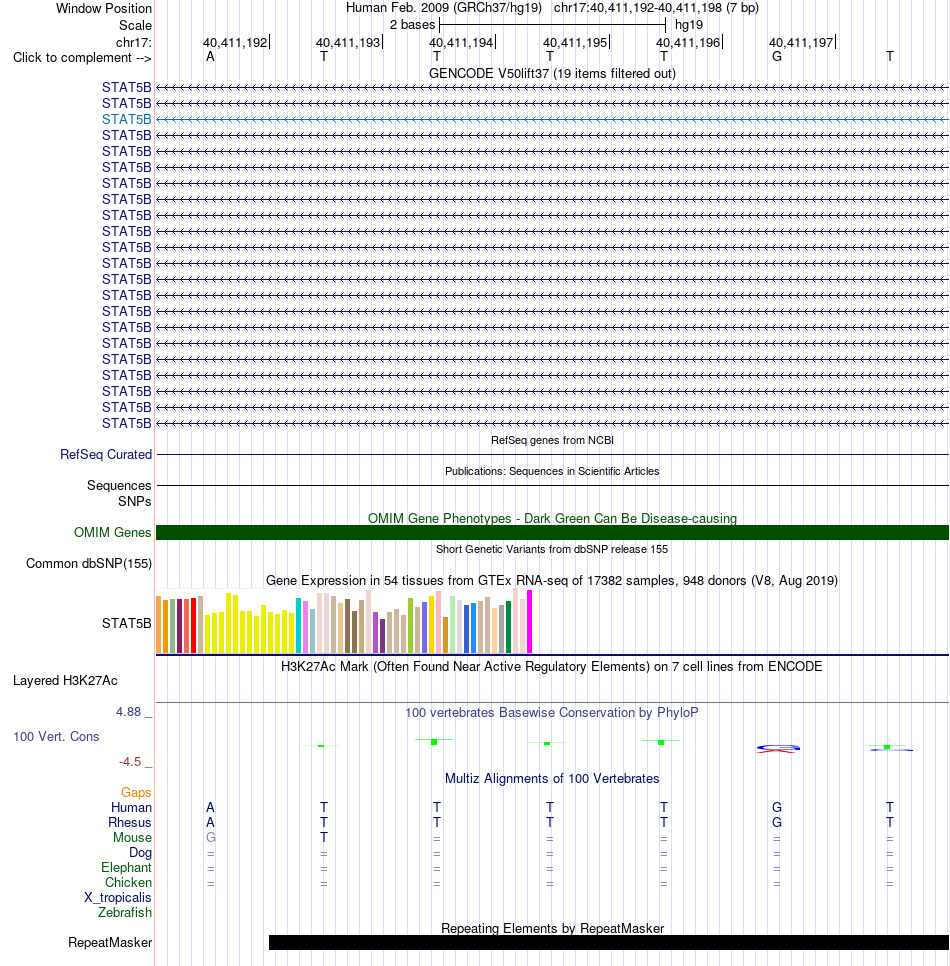Click the Human Feb. 2009 (GRCh37/hg19) header text
This screenshot has height=966, width=950.
point(444,8)
